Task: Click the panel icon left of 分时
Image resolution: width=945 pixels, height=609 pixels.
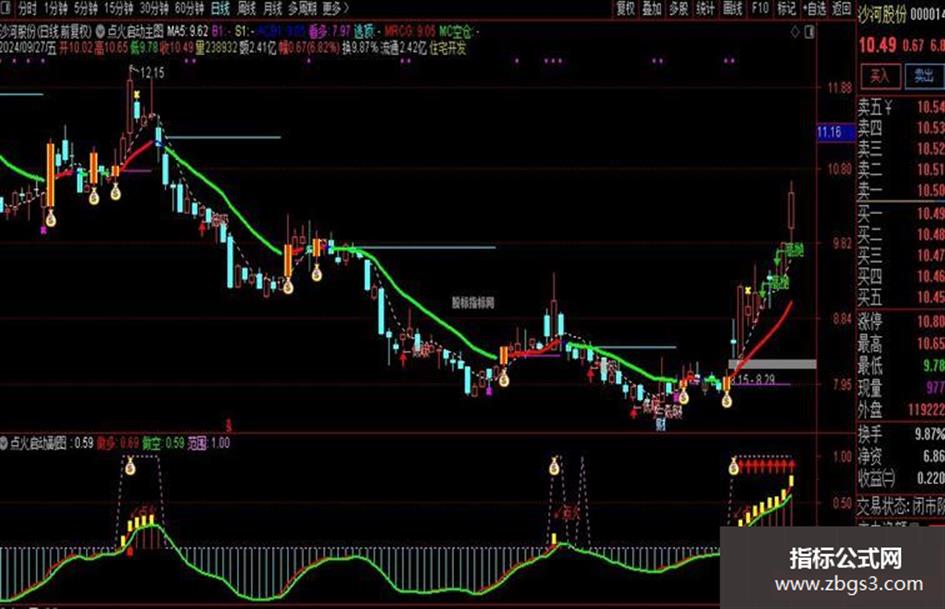Action: click(x=6, y=8)
